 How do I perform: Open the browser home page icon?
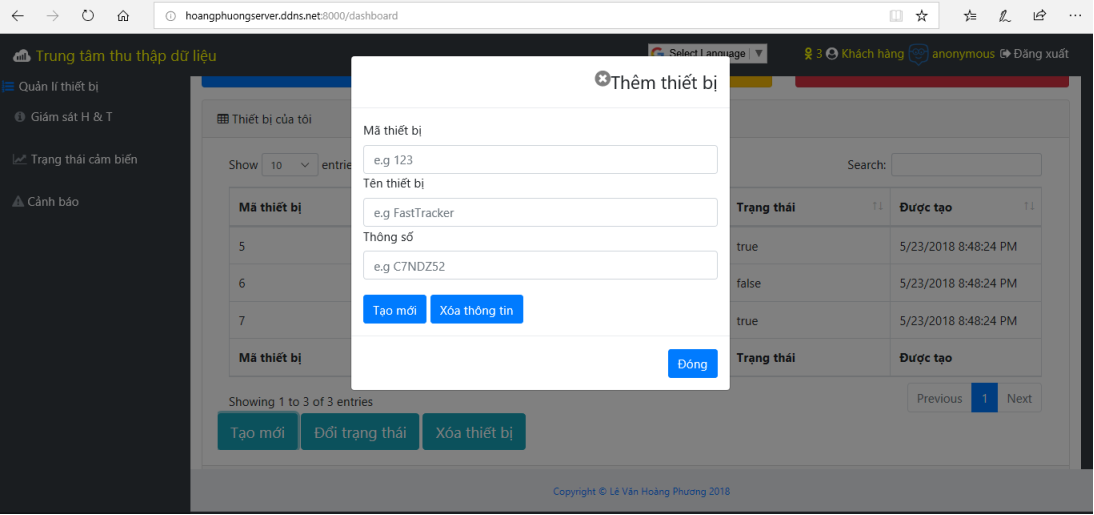[x=123, y=15]
